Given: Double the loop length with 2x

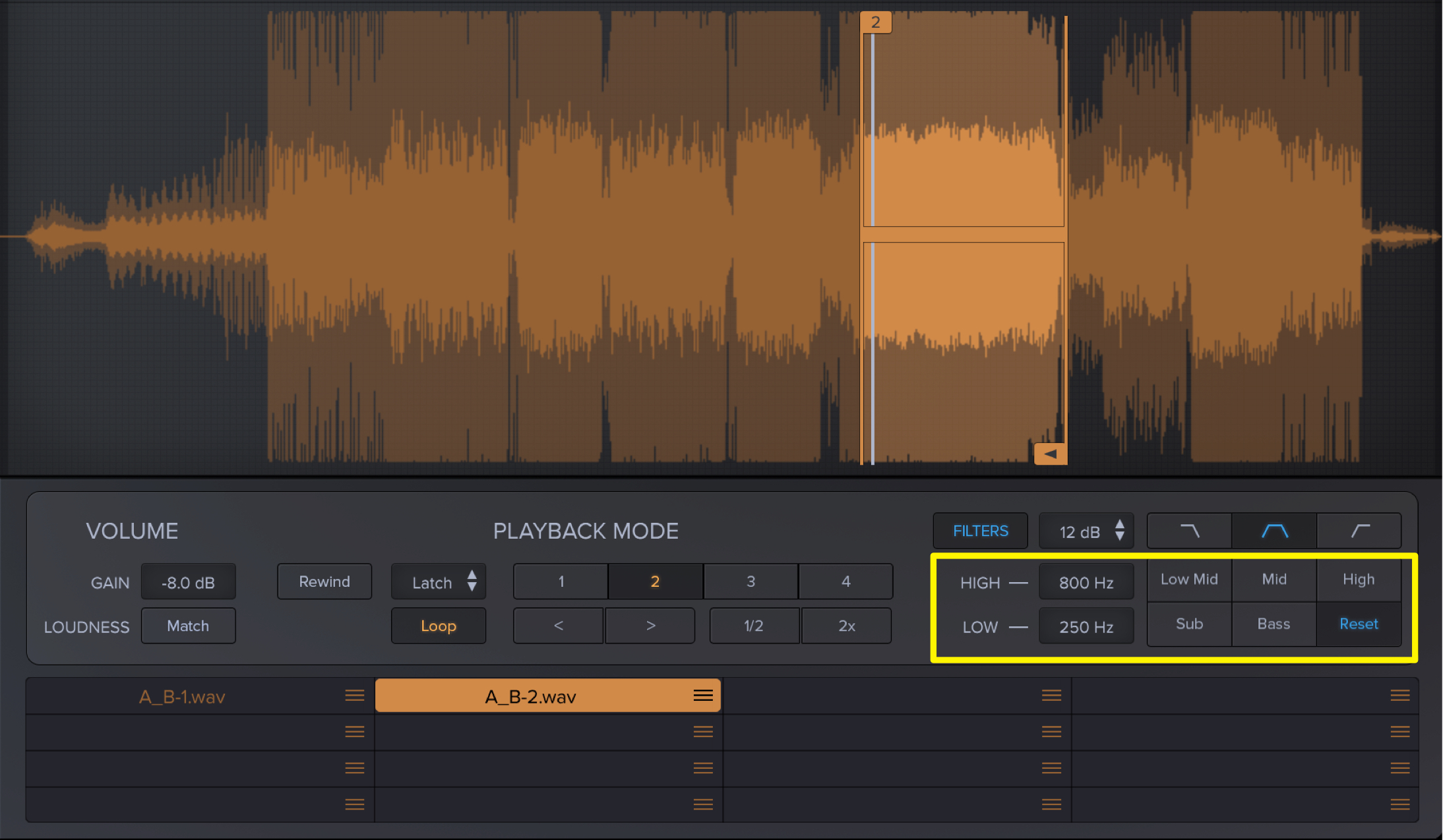Looking at the screenshot, I should [x=847, y=626].
